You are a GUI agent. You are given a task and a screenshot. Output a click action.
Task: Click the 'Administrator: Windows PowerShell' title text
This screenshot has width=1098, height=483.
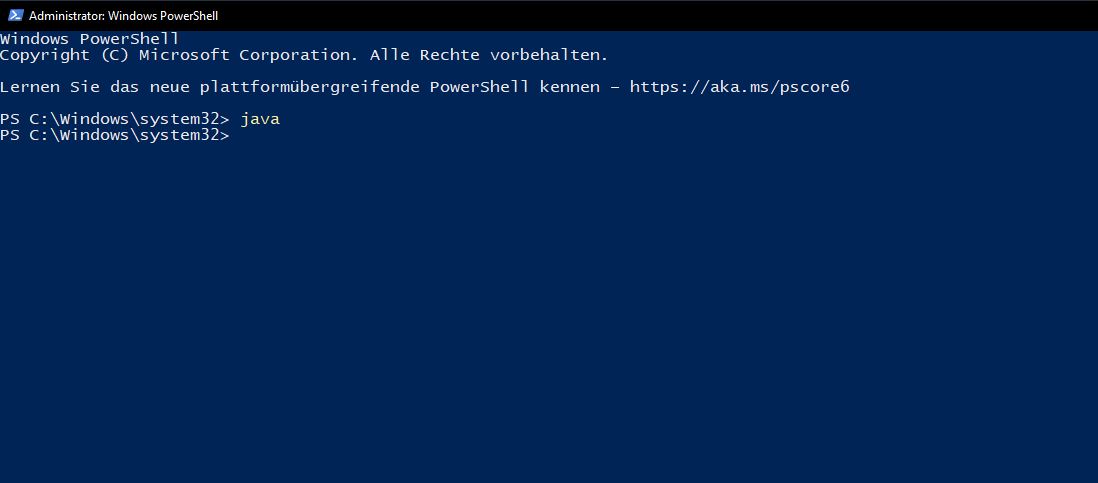coord(123,15)
